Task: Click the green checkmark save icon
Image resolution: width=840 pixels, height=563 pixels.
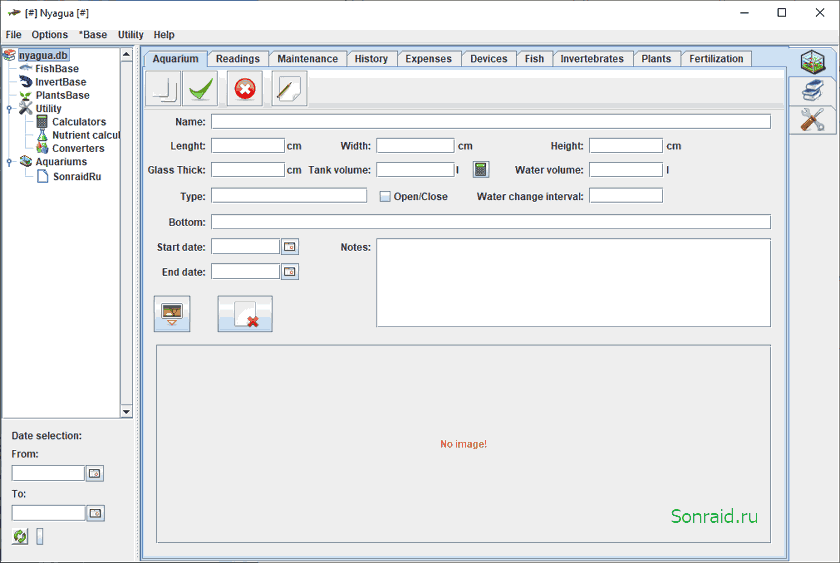Action: coord(200,88)
